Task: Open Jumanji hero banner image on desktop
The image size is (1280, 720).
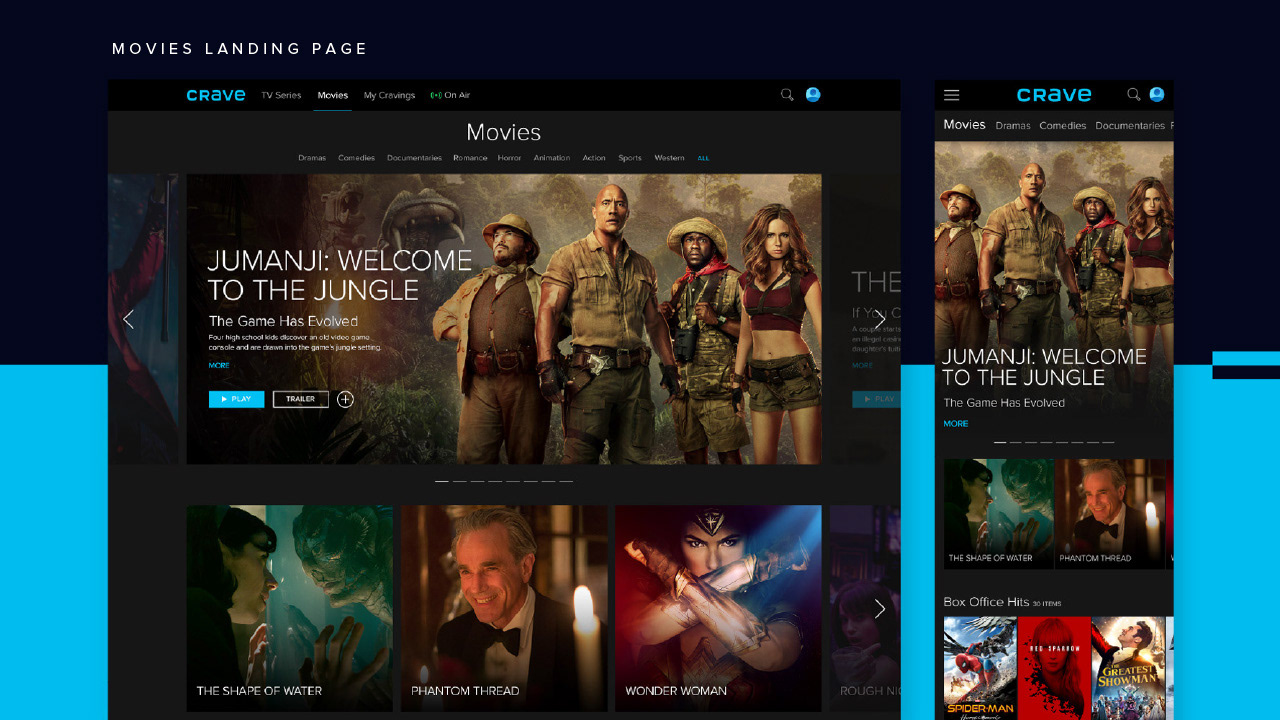Action: pyautogui.click(x=504, y=319)
